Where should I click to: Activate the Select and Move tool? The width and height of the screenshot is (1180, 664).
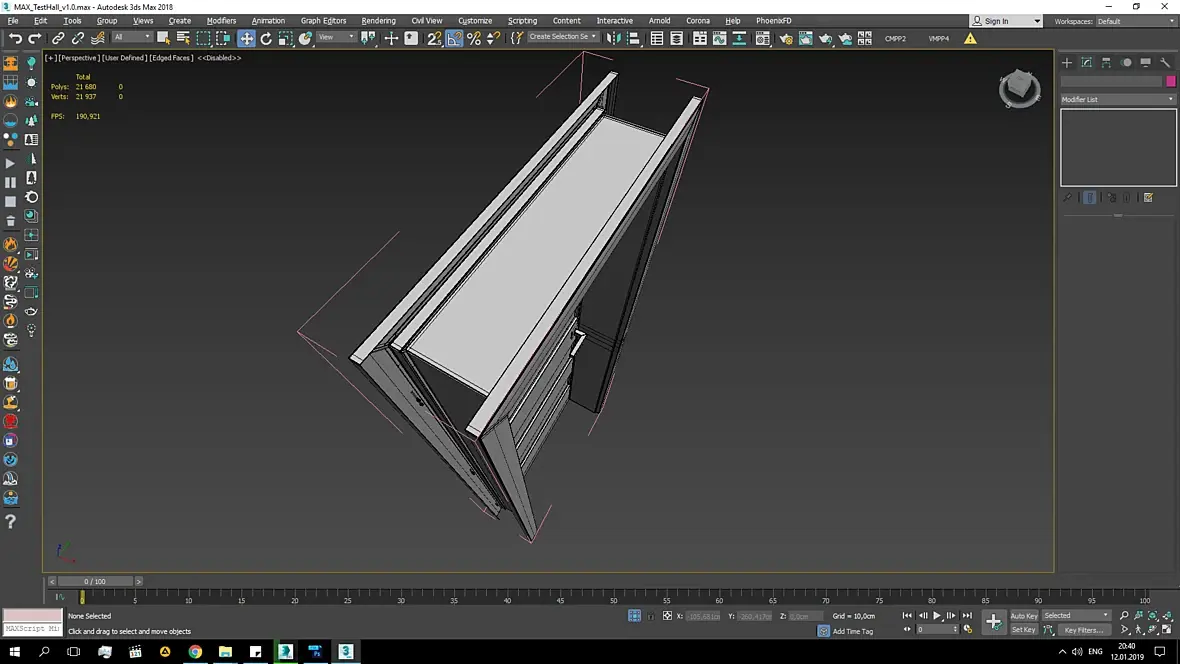pos(246,38)
